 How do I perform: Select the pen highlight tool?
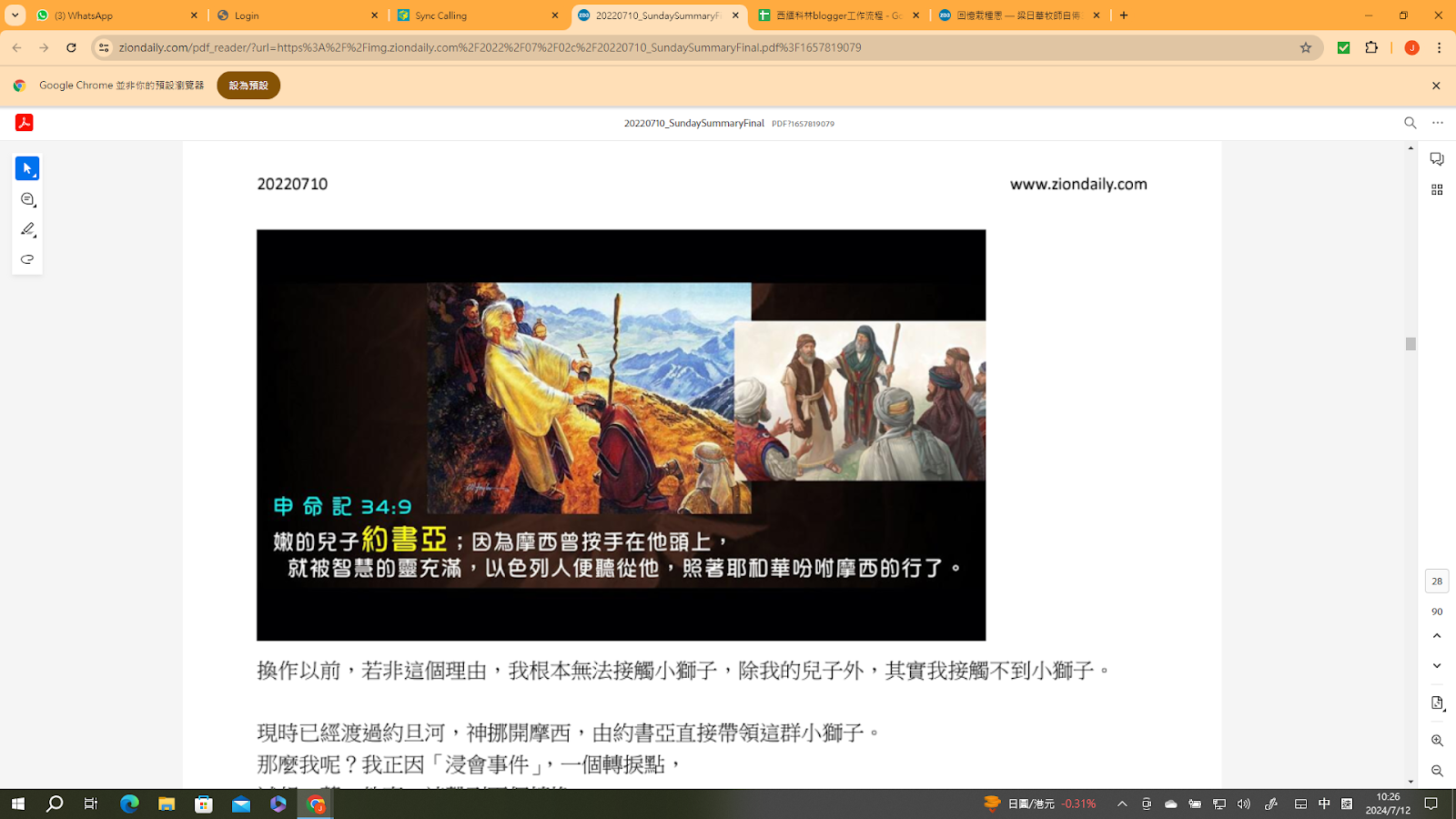pyautogui.click(x=27, y=229)
